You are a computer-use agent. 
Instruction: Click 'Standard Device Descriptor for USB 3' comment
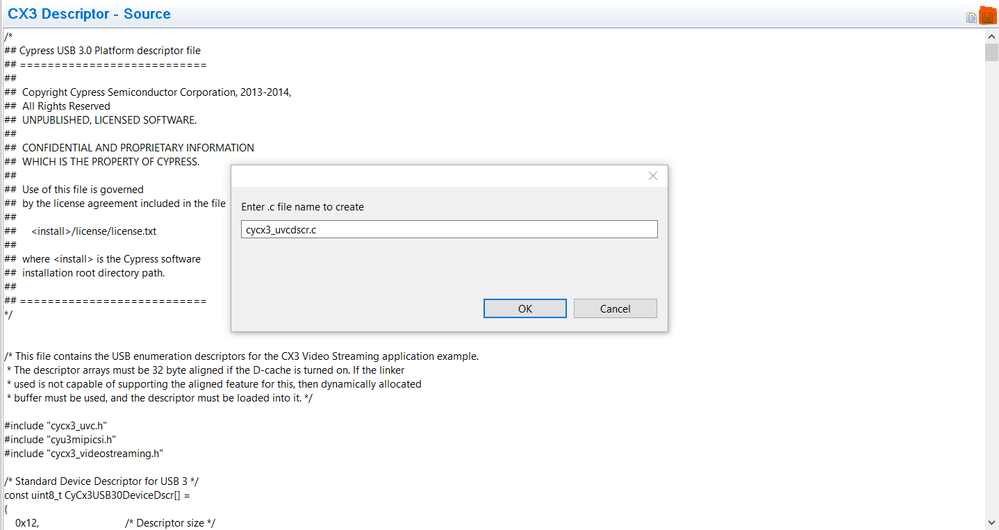pyautogui.click(x=102, y=481)
